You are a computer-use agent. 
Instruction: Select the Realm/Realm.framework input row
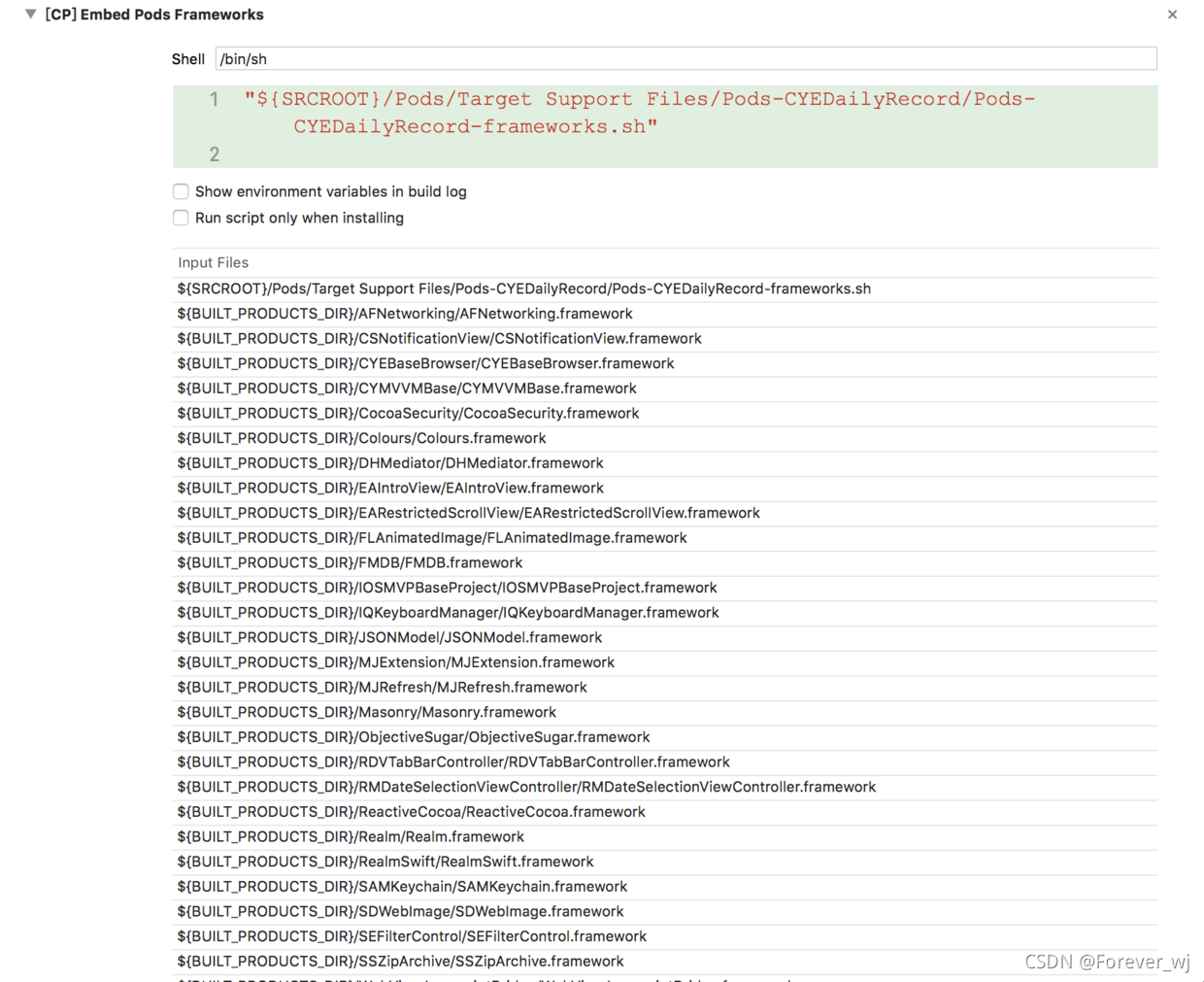pyautogui.click(x=665, y=837)
